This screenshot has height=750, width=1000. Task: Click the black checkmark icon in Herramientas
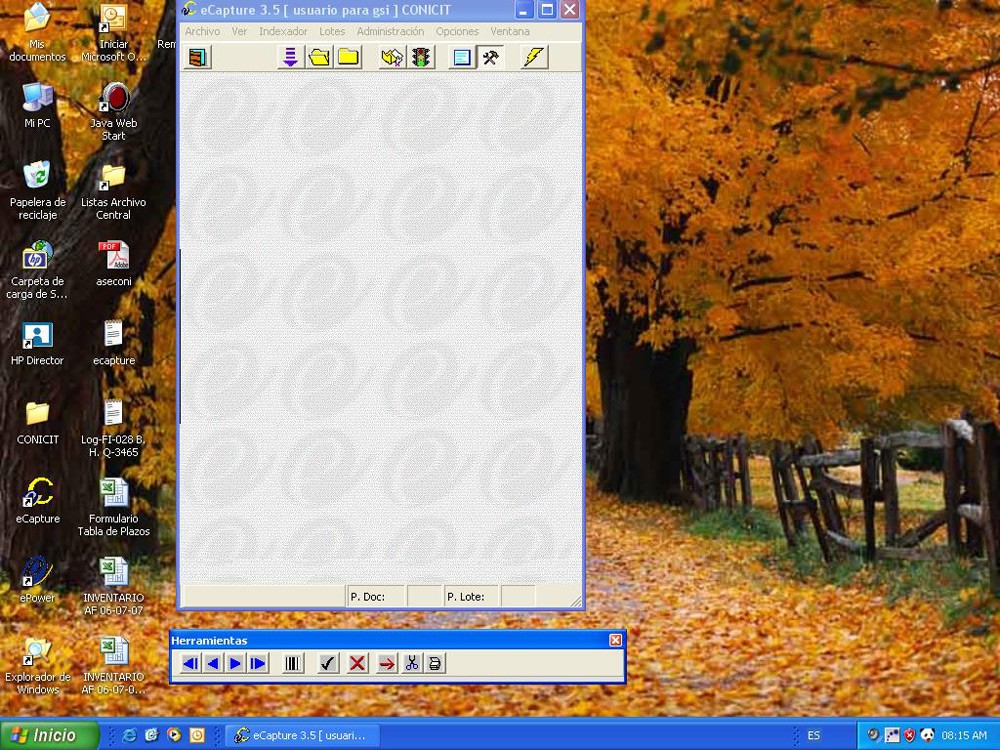click(x=328, y=663)
